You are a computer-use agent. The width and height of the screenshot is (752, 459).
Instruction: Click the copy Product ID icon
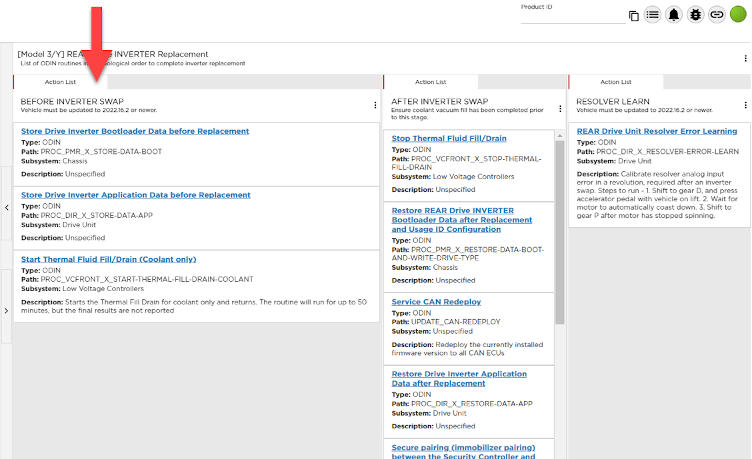point(634,15)
